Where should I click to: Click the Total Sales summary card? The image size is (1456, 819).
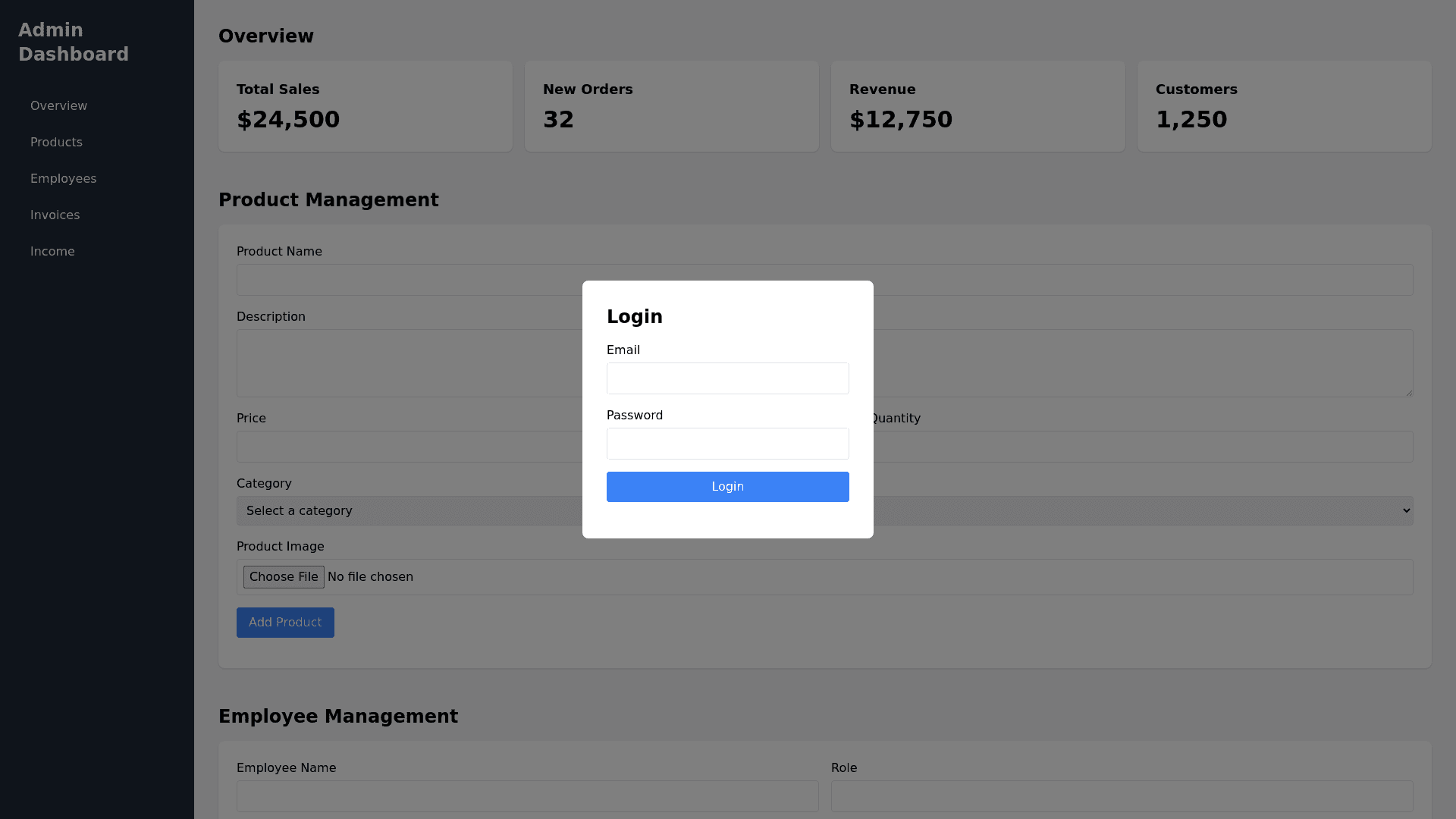365,106
